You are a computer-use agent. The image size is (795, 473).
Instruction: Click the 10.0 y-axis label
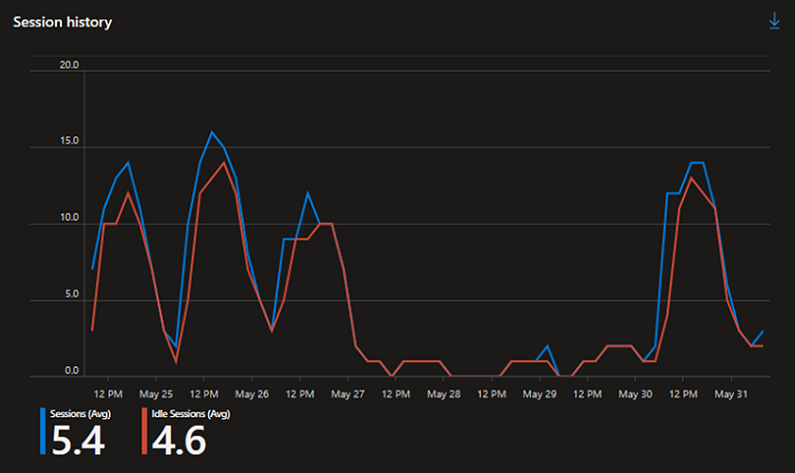pos(69,217)
